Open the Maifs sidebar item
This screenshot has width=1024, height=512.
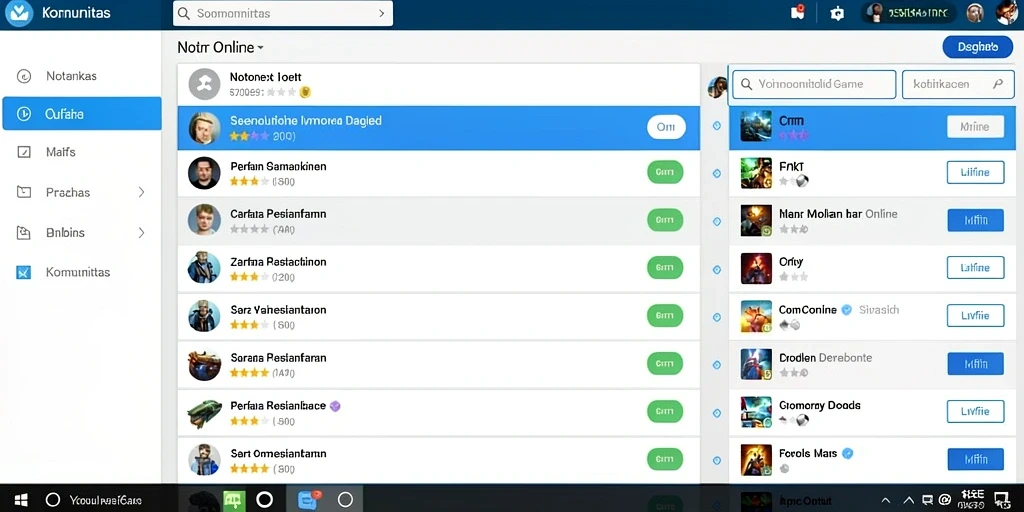60,152
